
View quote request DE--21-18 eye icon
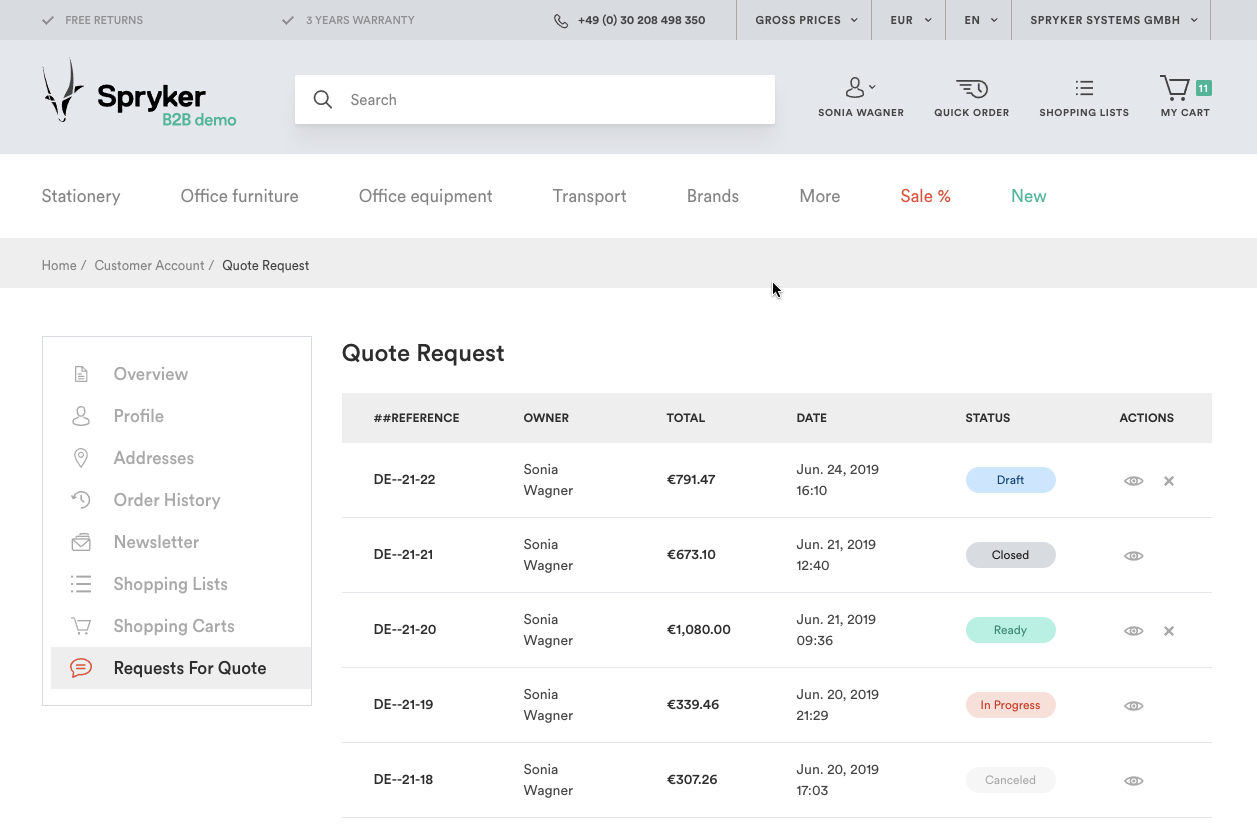pos(1133,781)
